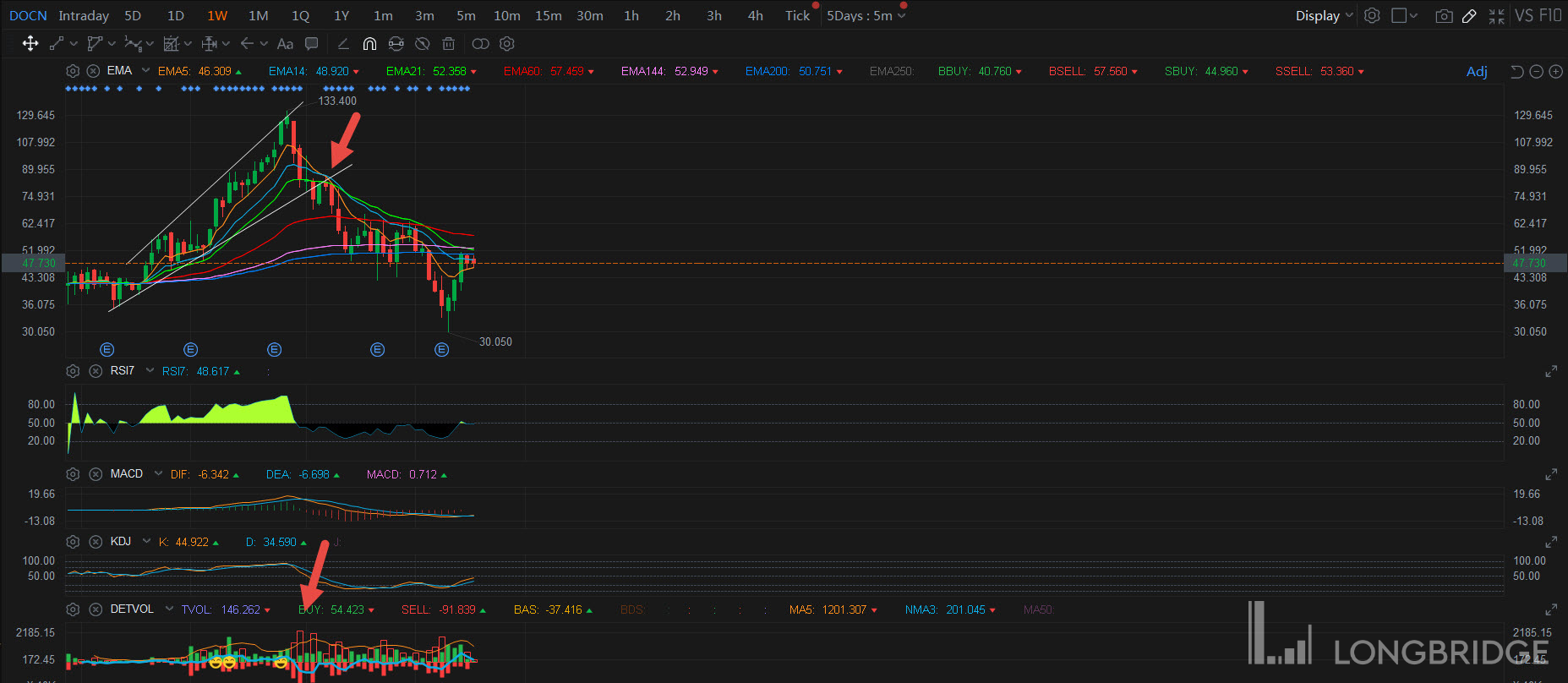Activate the magnet snap tool
Image resolution: width=1568 pixels, height=683 pixels.
tap(369, 44)
